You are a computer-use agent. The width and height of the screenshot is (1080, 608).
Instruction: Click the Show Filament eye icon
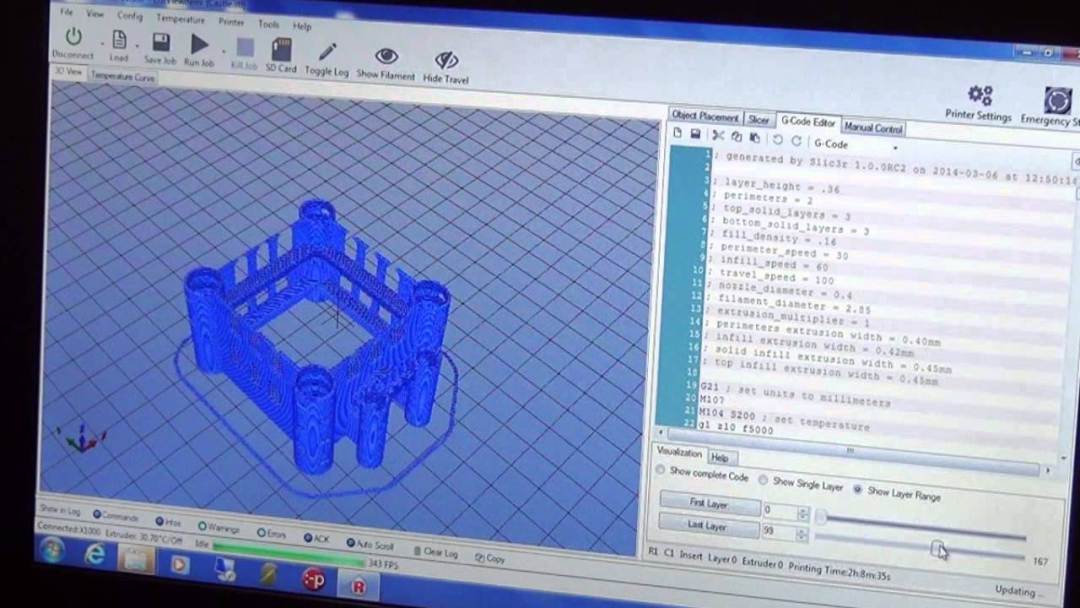click(x=386, y=56)
